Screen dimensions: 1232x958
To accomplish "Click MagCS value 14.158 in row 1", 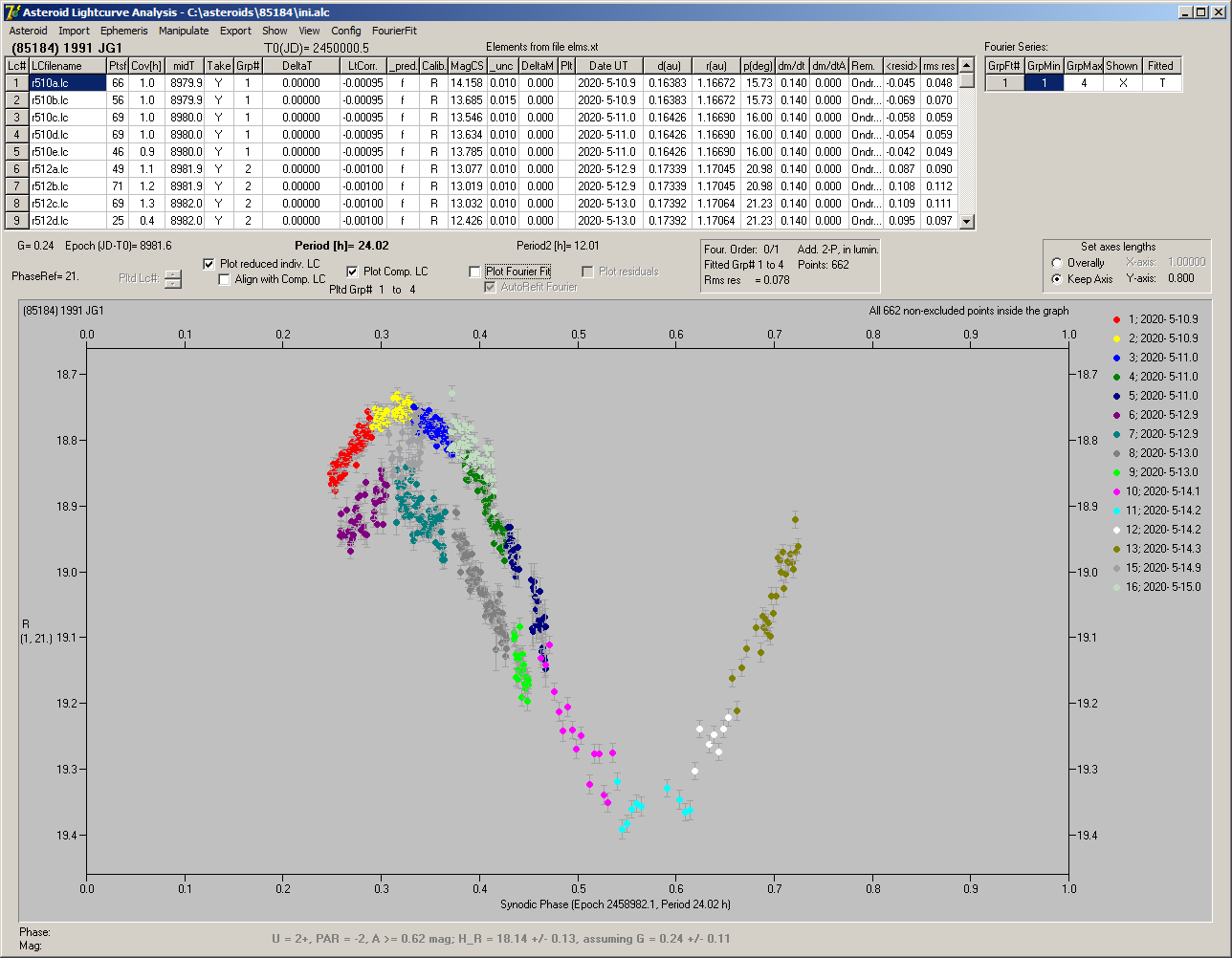I will tap(468, 83).
